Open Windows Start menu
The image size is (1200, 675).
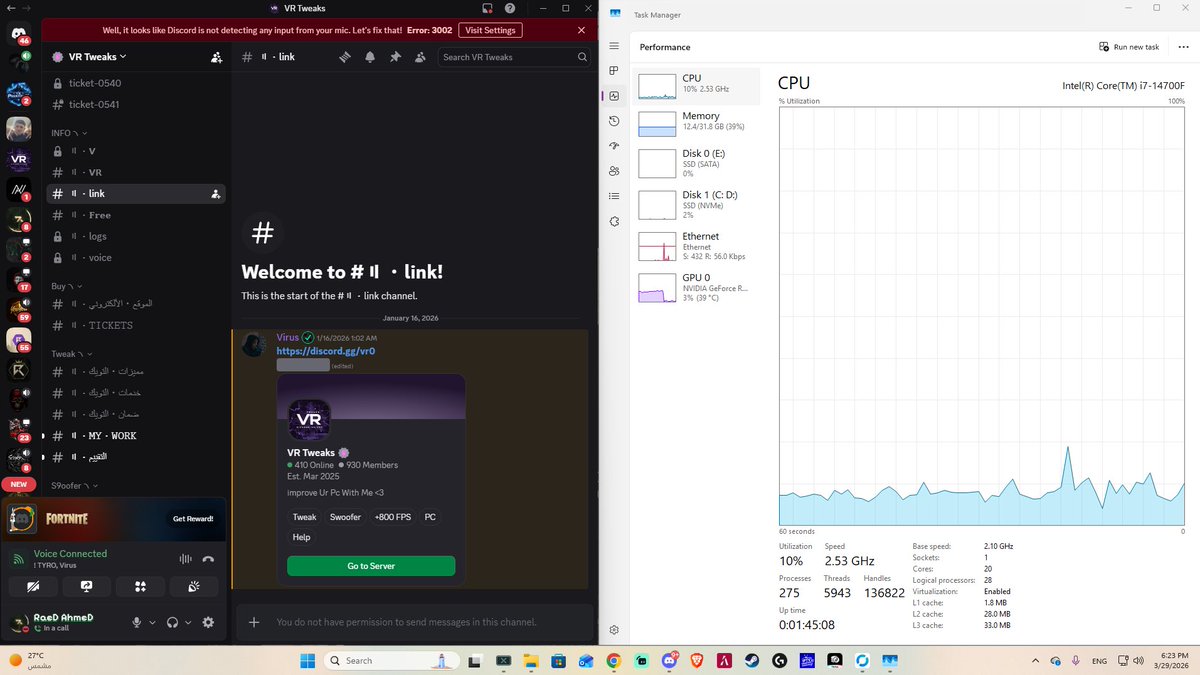coord(307,660)
